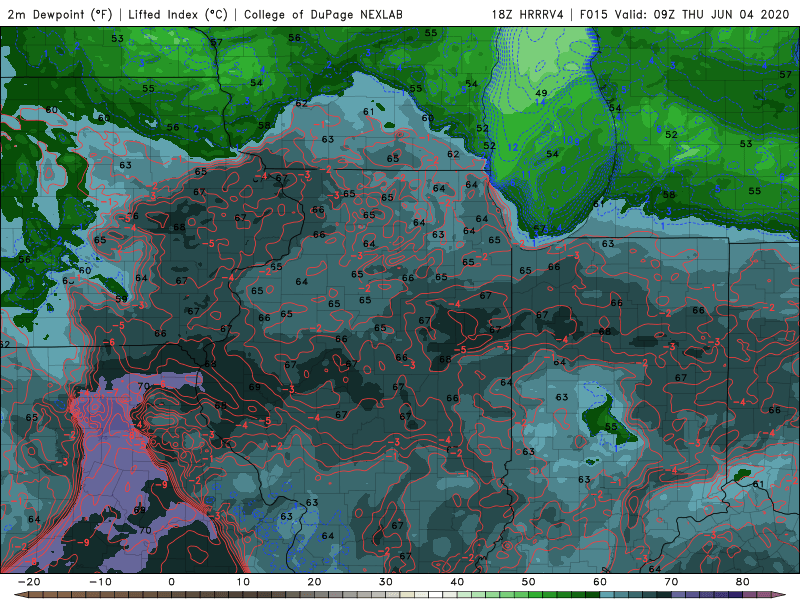Click the bright green colorbar segment at 50
The width and height of the screenshot is (800, 600).
[x=536, y=595]
